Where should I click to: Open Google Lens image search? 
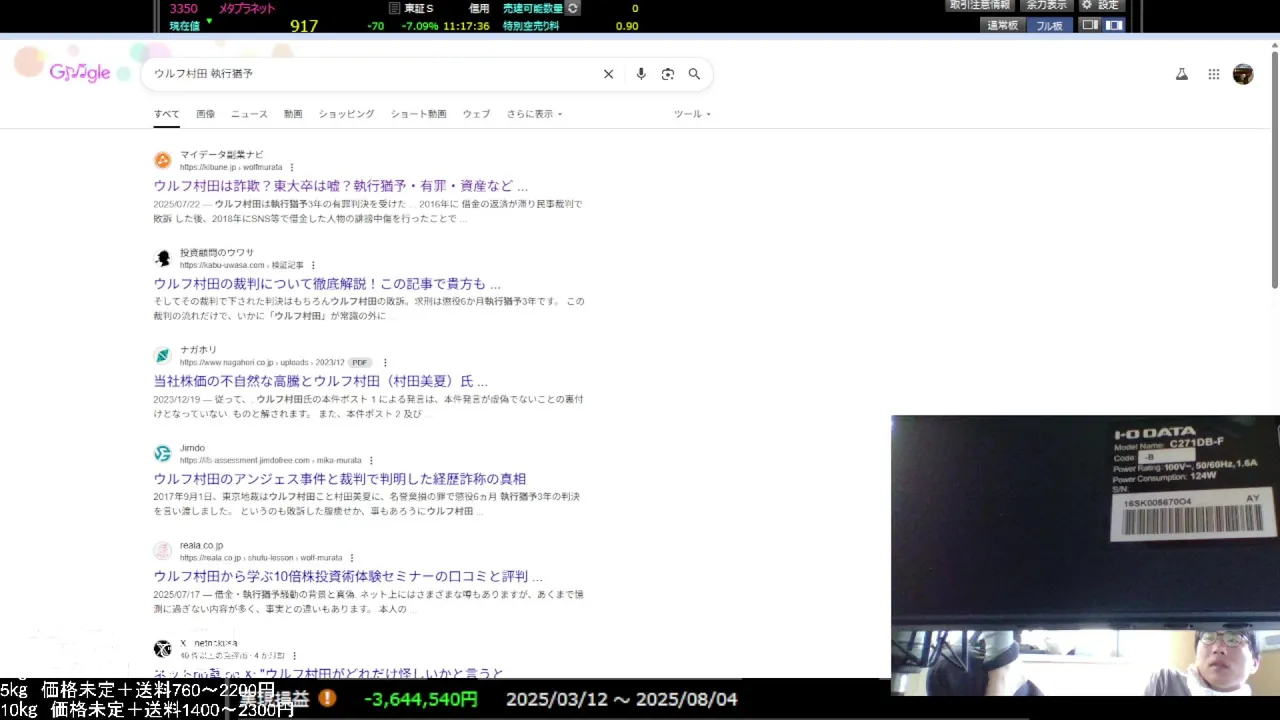pyautogui.click(x=668, y=74)
